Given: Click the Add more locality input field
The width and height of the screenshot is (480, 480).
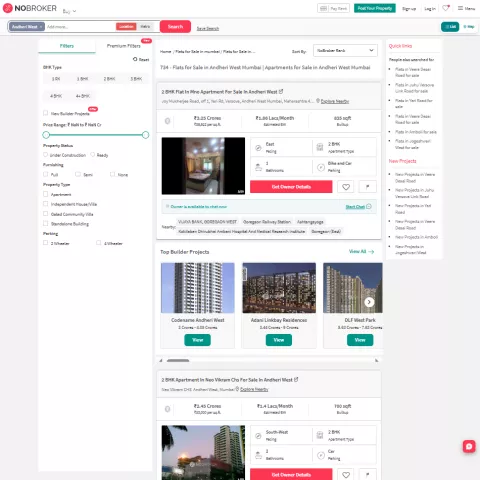Looking at the screenshot, I should click(x=80, y=27).
